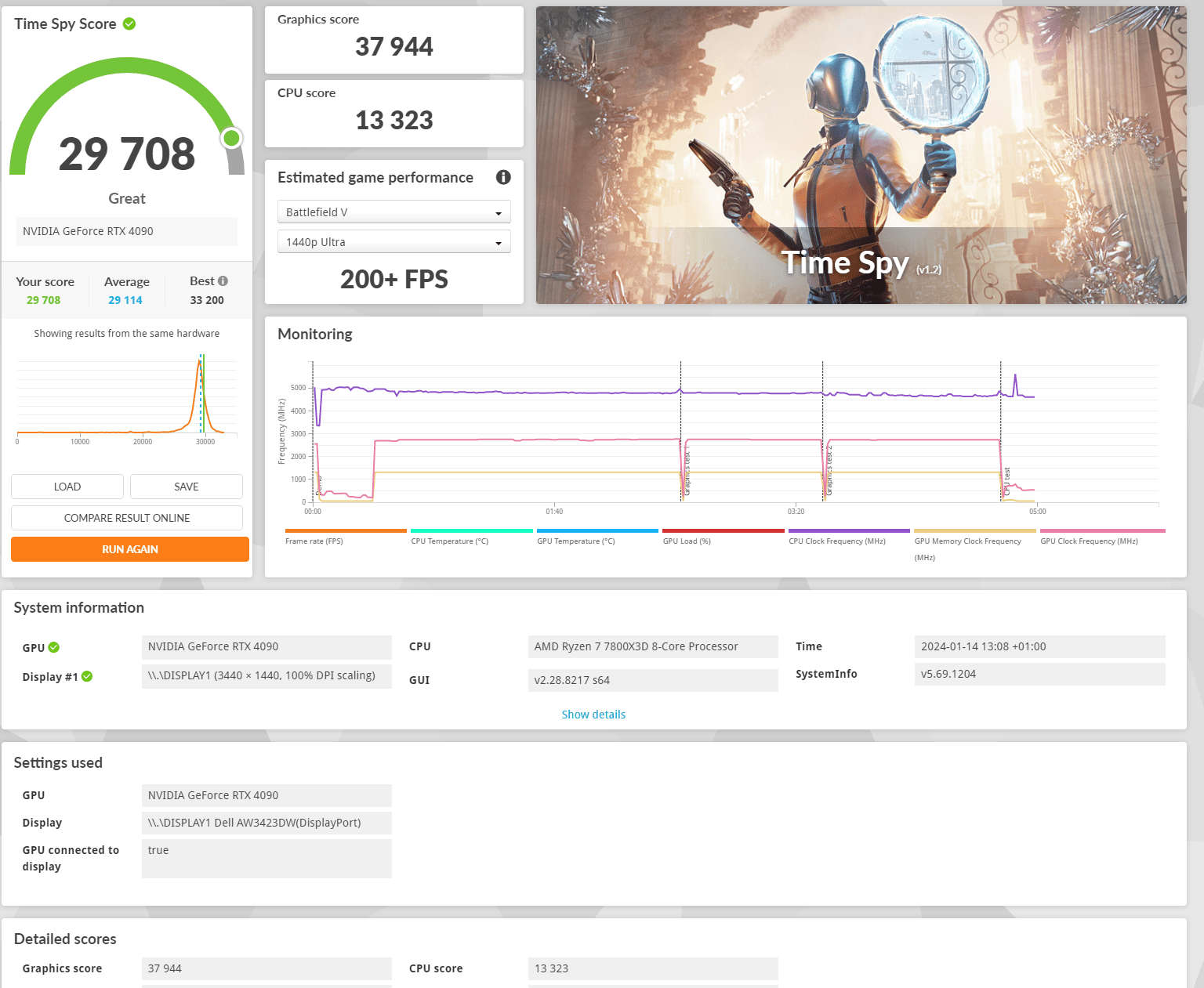Open the 1440p Ultra resolution dropdown
The width and height of the screenshot is (1204, 988).
[x=394, y=242]
